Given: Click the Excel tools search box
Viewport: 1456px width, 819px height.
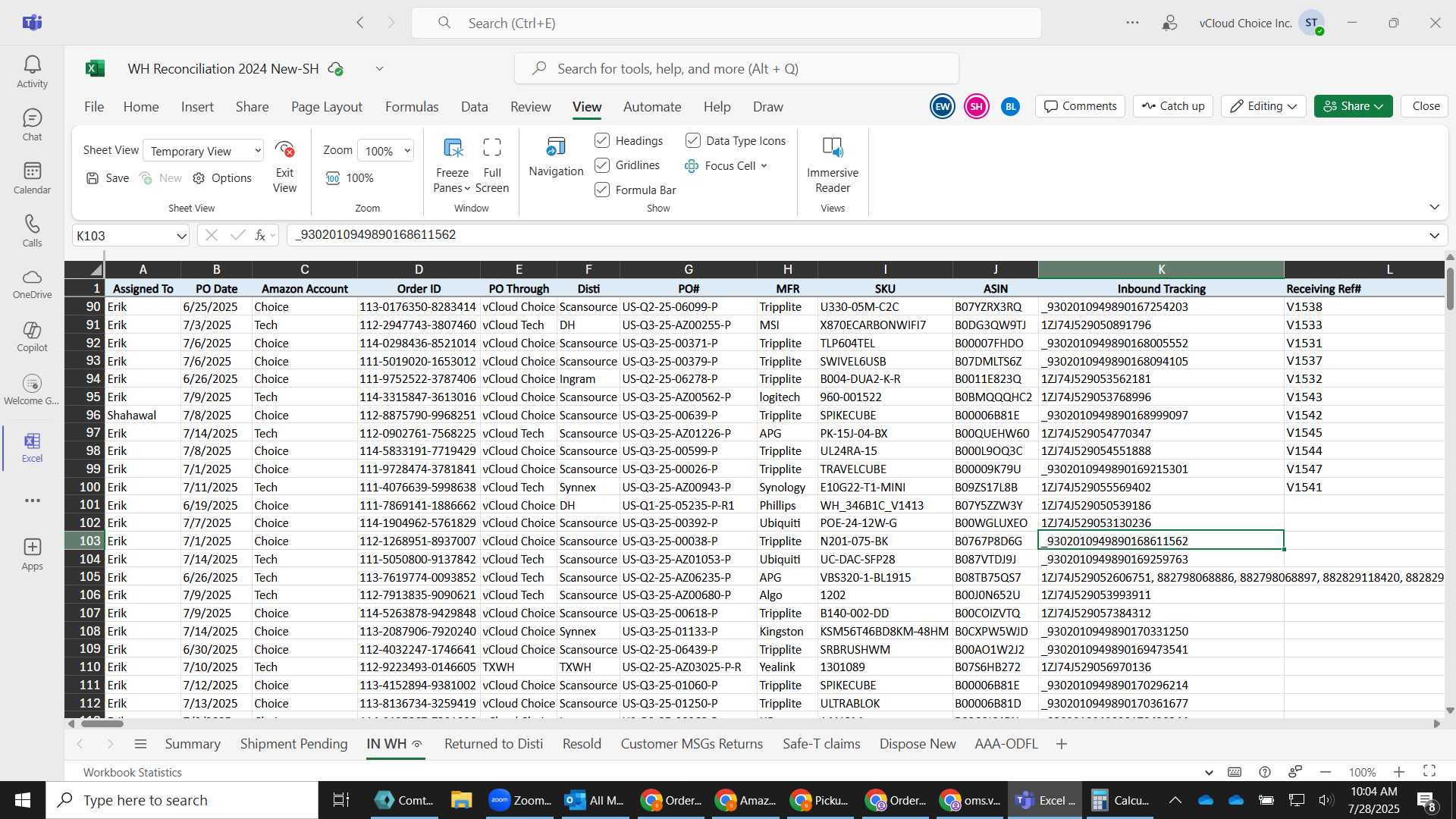Looking at the screenshot, I should tap(736, 68).
